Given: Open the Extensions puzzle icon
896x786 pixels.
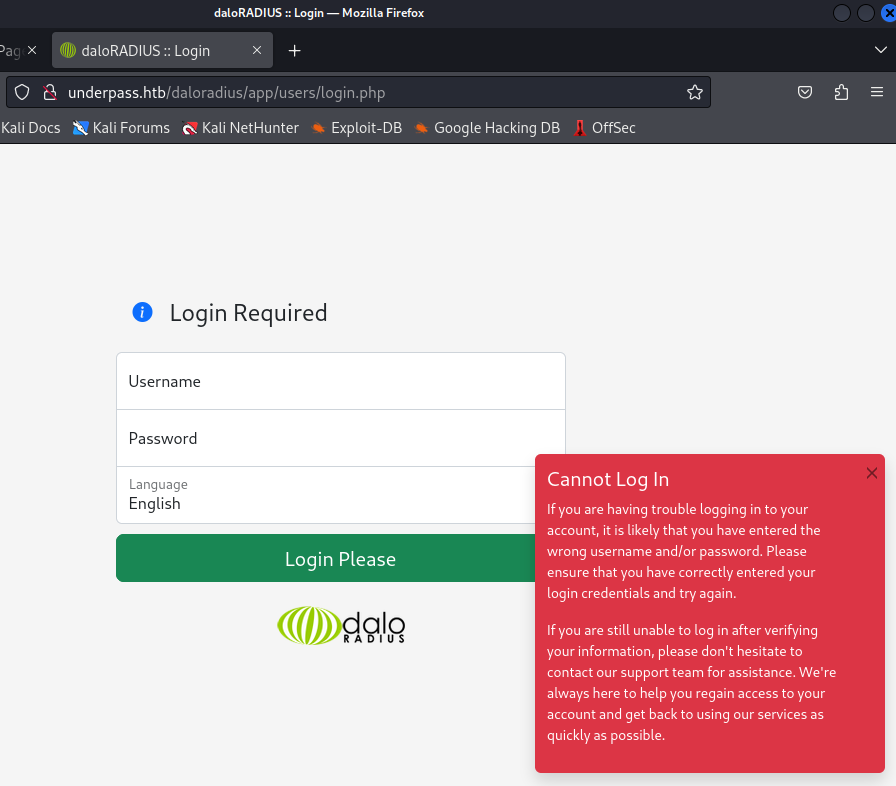Looking at the screenshot, I should [x=841, y=93].
